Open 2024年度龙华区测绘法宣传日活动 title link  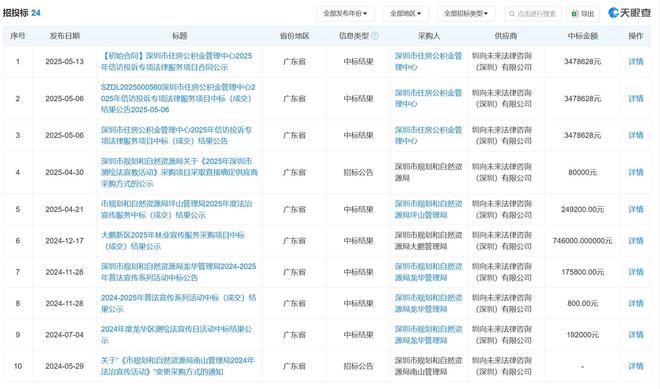click(176, 335)
